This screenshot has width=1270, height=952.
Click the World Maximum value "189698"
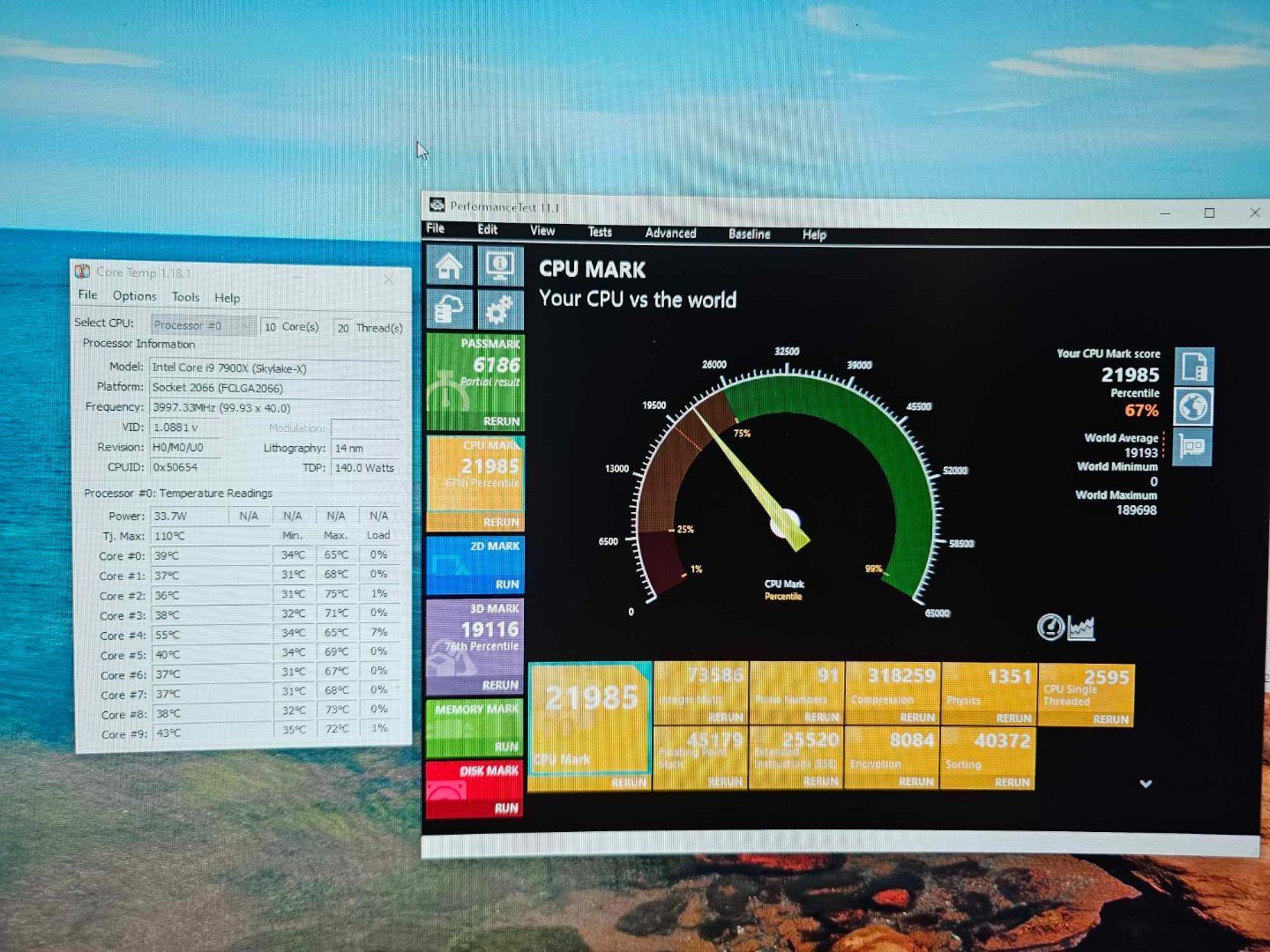tap(1136, 510)
